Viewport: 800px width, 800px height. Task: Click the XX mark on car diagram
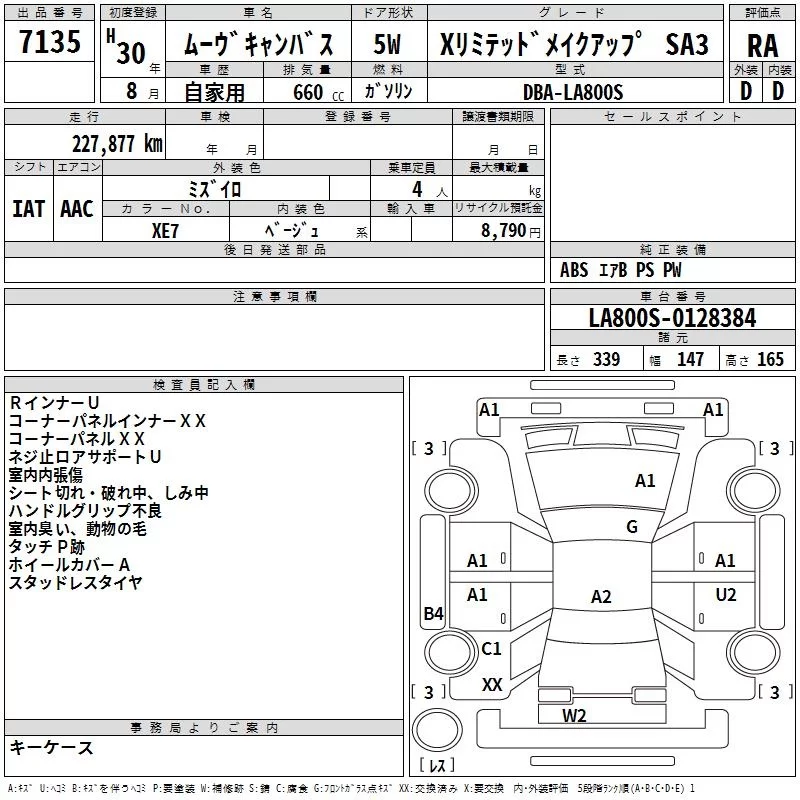[x=492, y=684]
